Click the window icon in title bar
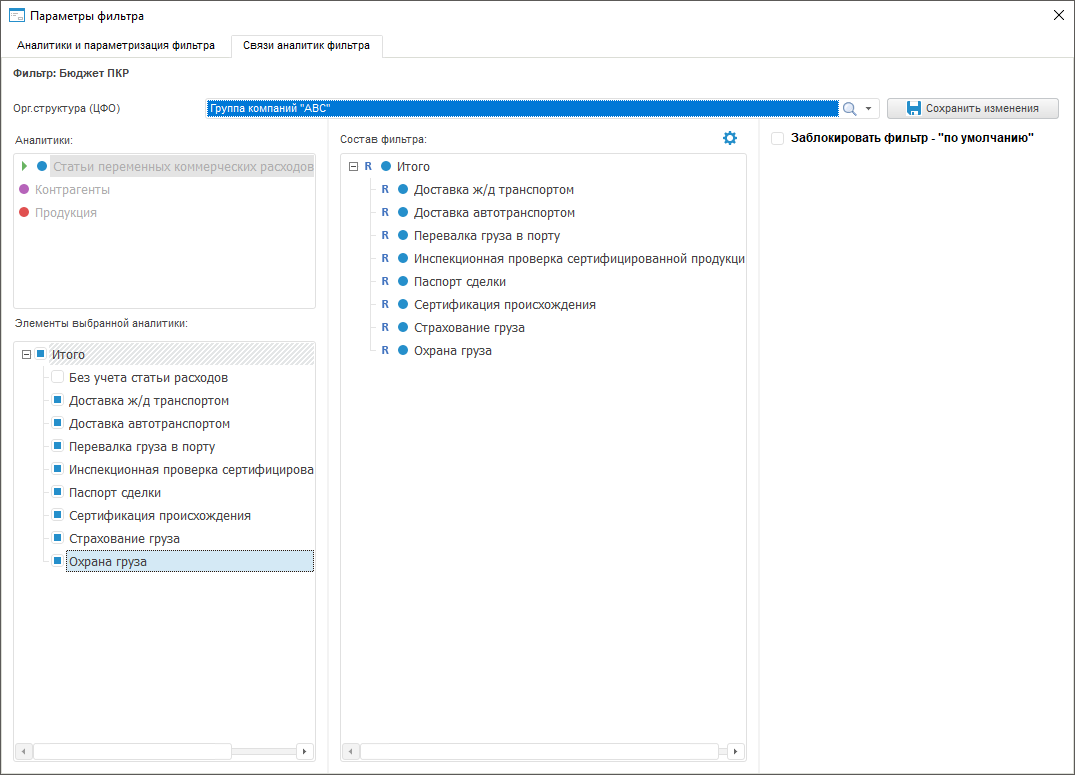The width and height of the screenshot is (1075, 775). click(x=16, y=15)
